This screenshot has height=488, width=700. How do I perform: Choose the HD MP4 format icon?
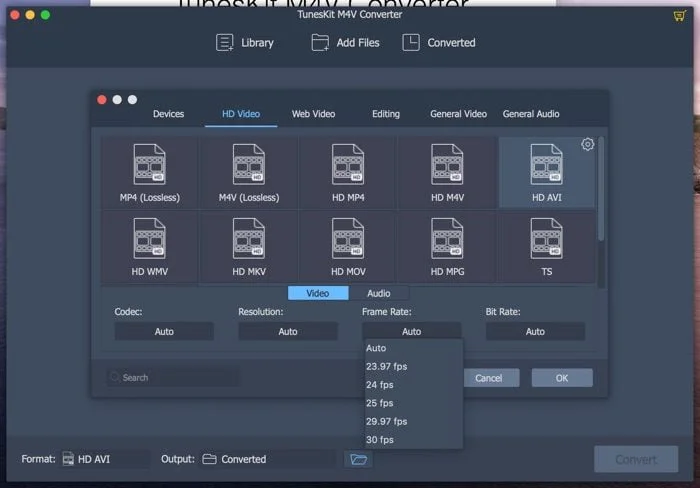pos(348,164)
